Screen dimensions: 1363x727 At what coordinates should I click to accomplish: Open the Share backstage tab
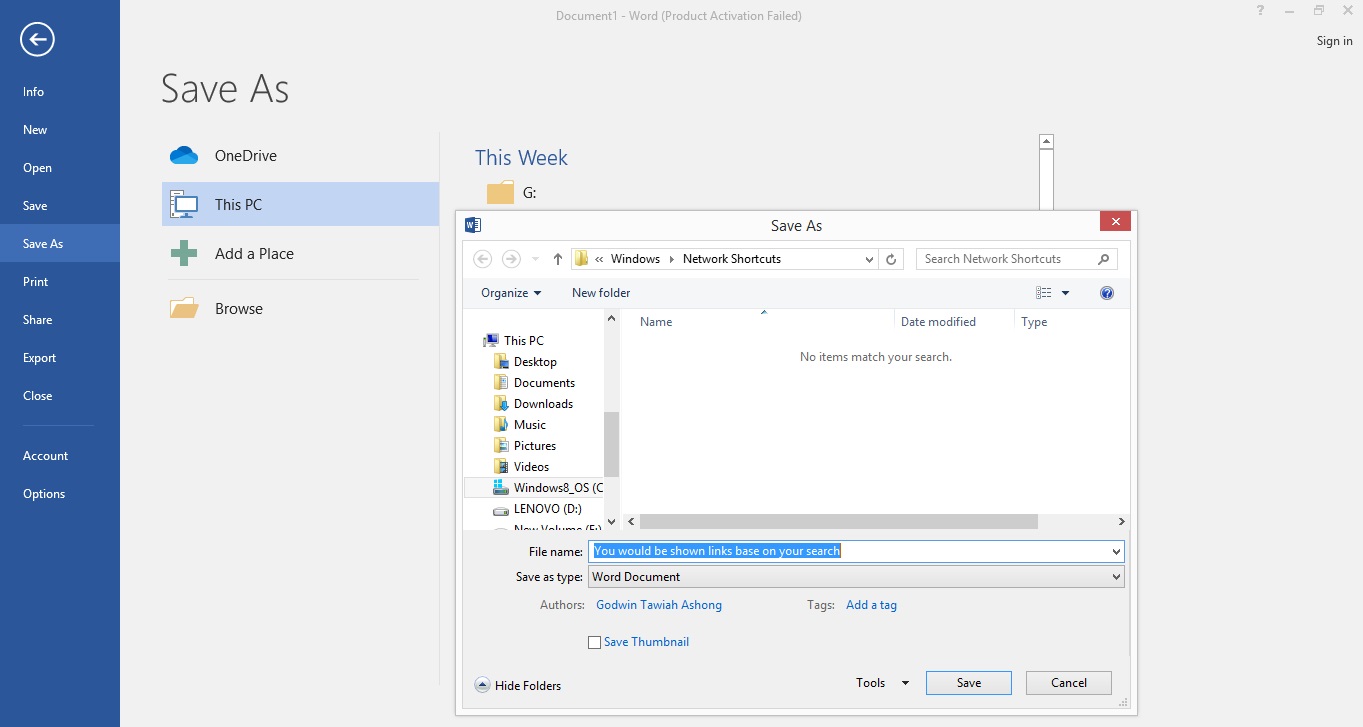pos(60,320)
